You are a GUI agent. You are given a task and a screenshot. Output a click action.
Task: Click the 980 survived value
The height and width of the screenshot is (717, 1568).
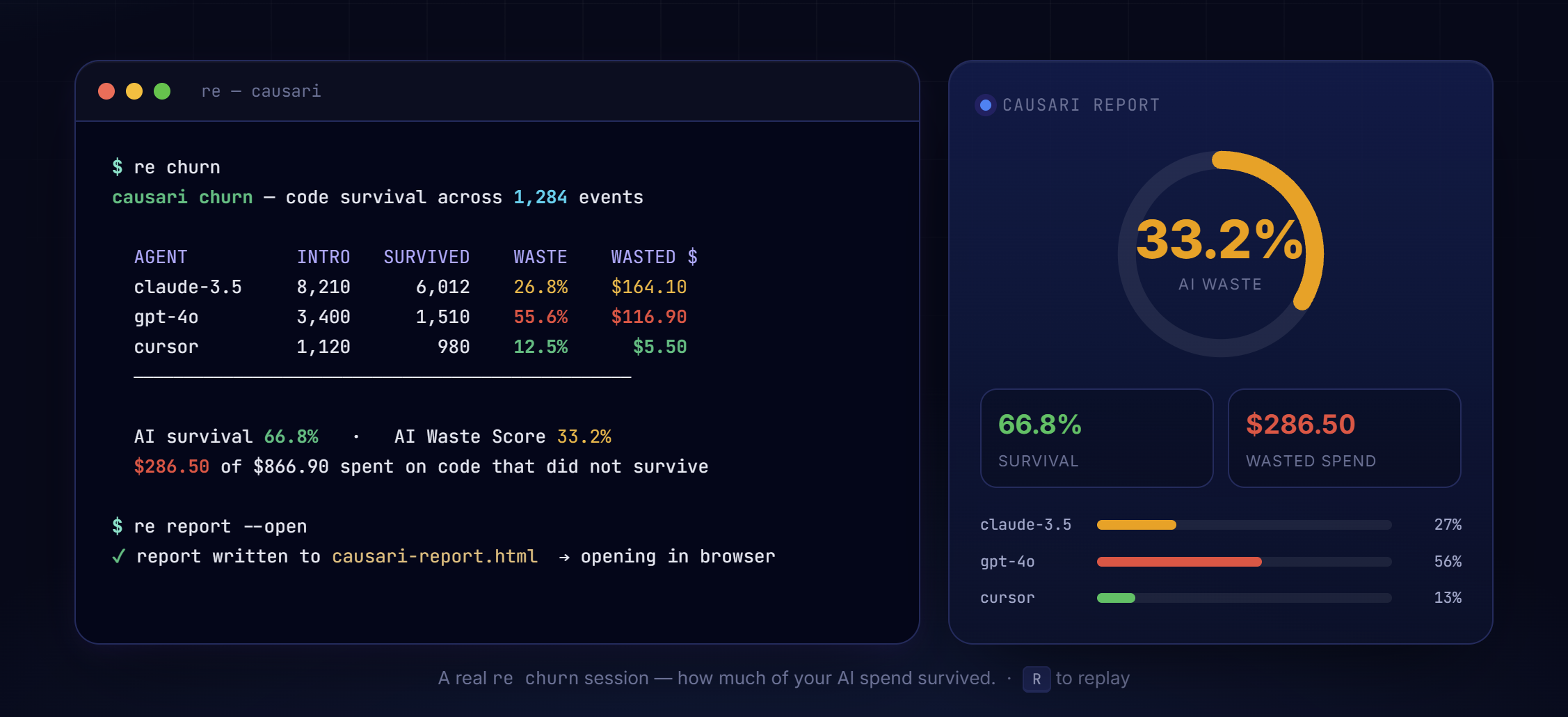click(x=454, y=347)
